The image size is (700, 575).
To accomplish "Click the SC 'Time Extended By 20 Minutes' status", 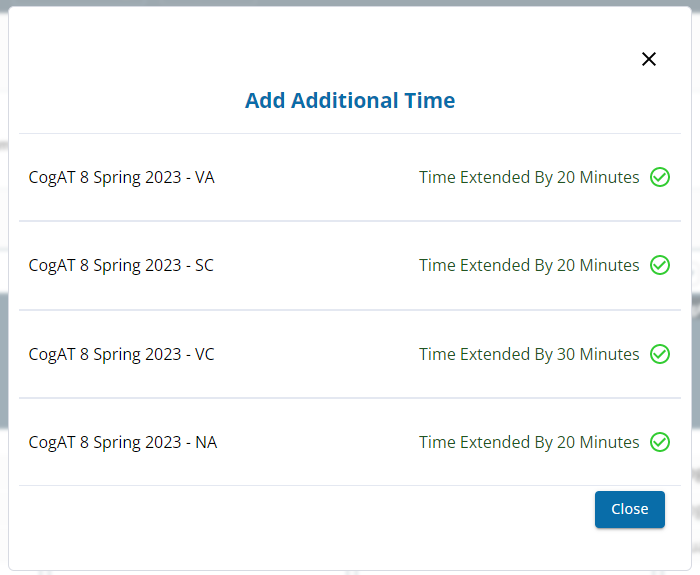I will click(x=529, y=265).
